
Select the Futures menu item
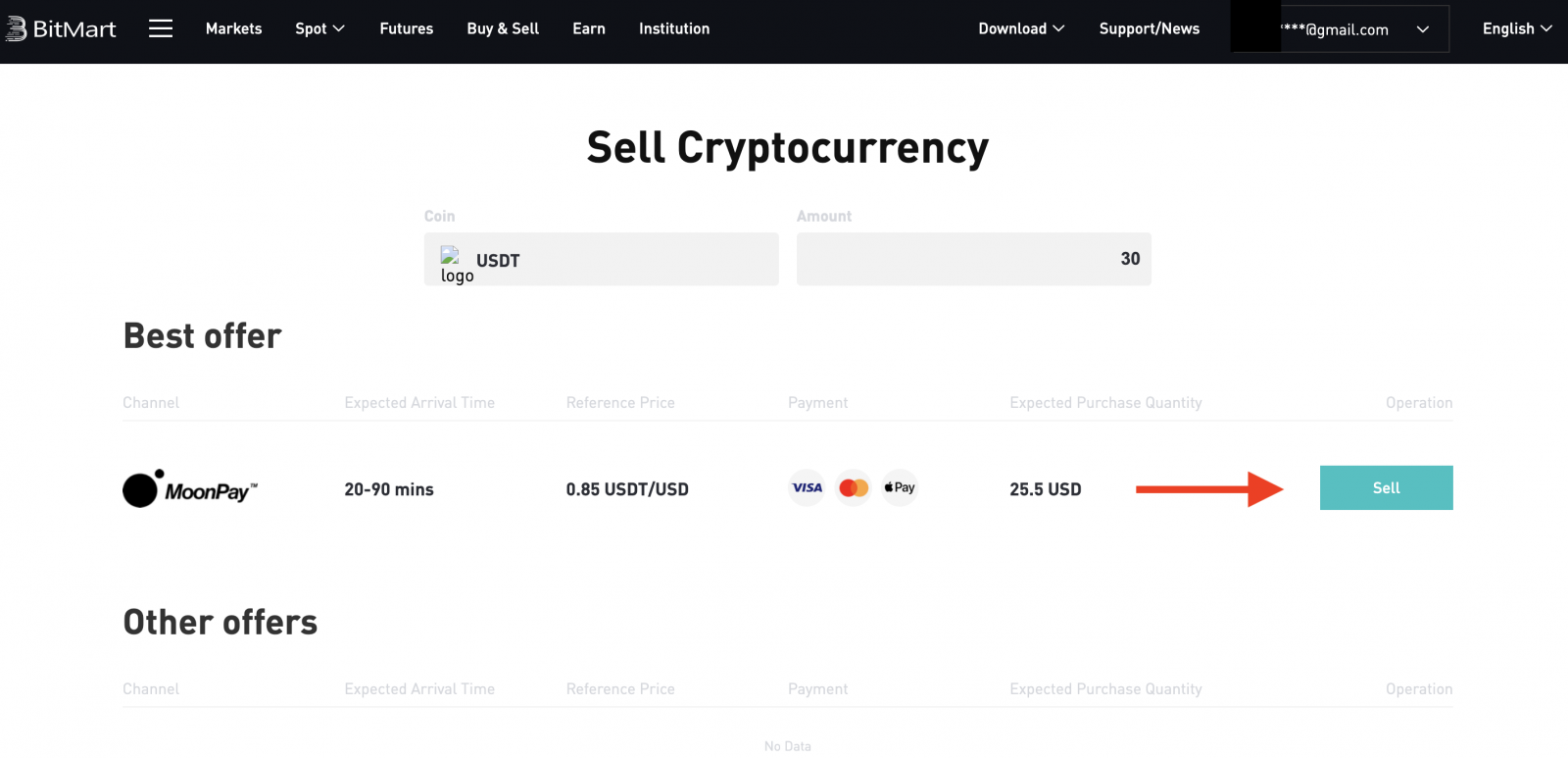point(406,28)
